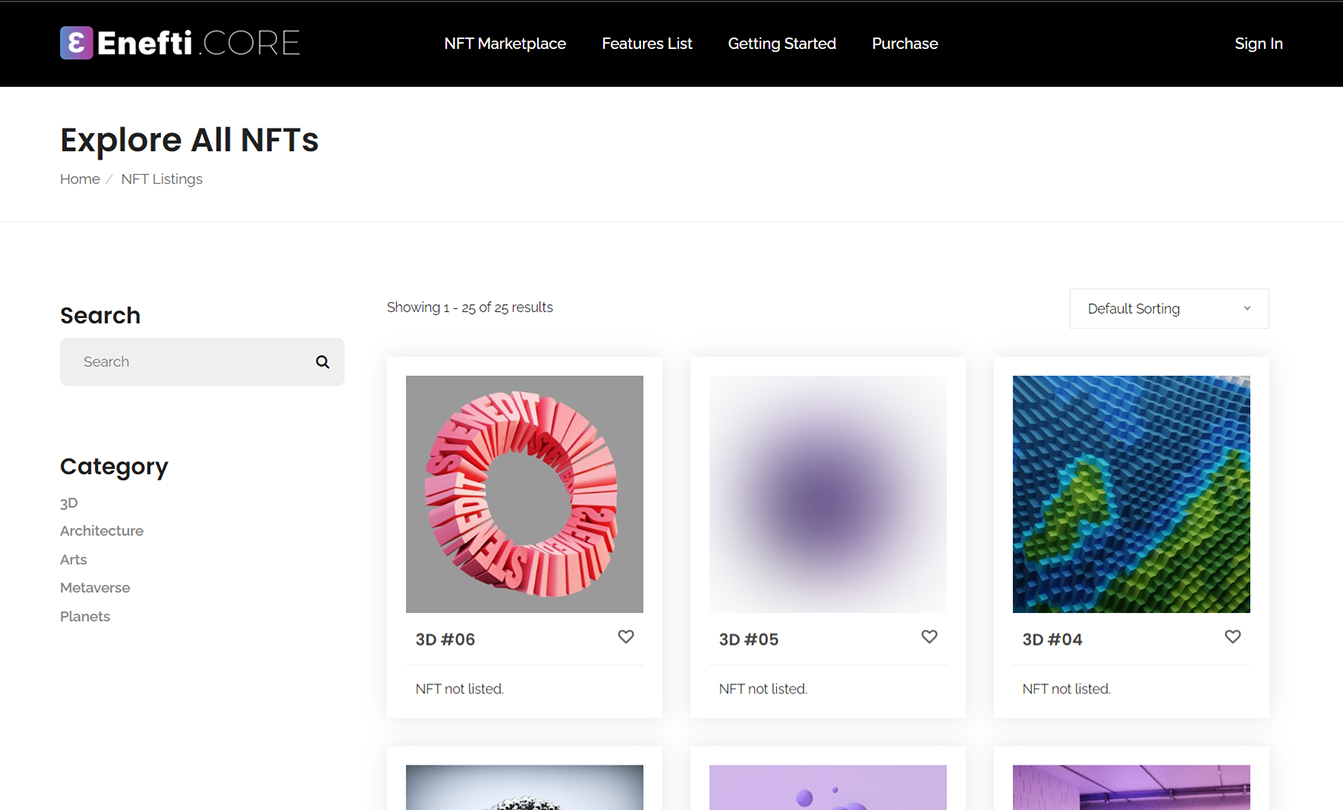Favorite 3D #04 with heart icon
The height and width of the screenshot is (810, 1343).
pos(1233,637)
